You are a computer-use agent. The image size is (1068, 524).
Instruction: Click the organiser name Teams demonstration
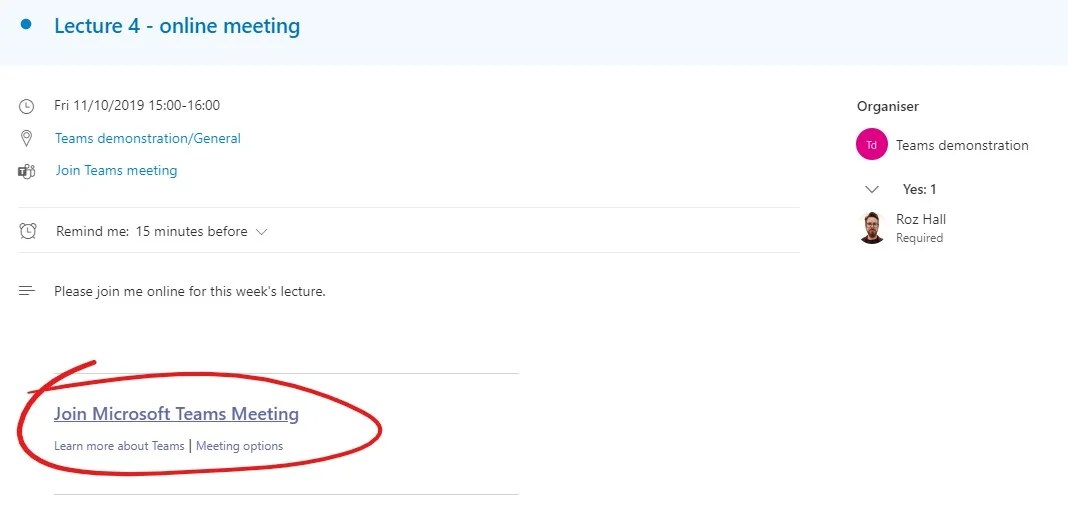pos(962,145)
